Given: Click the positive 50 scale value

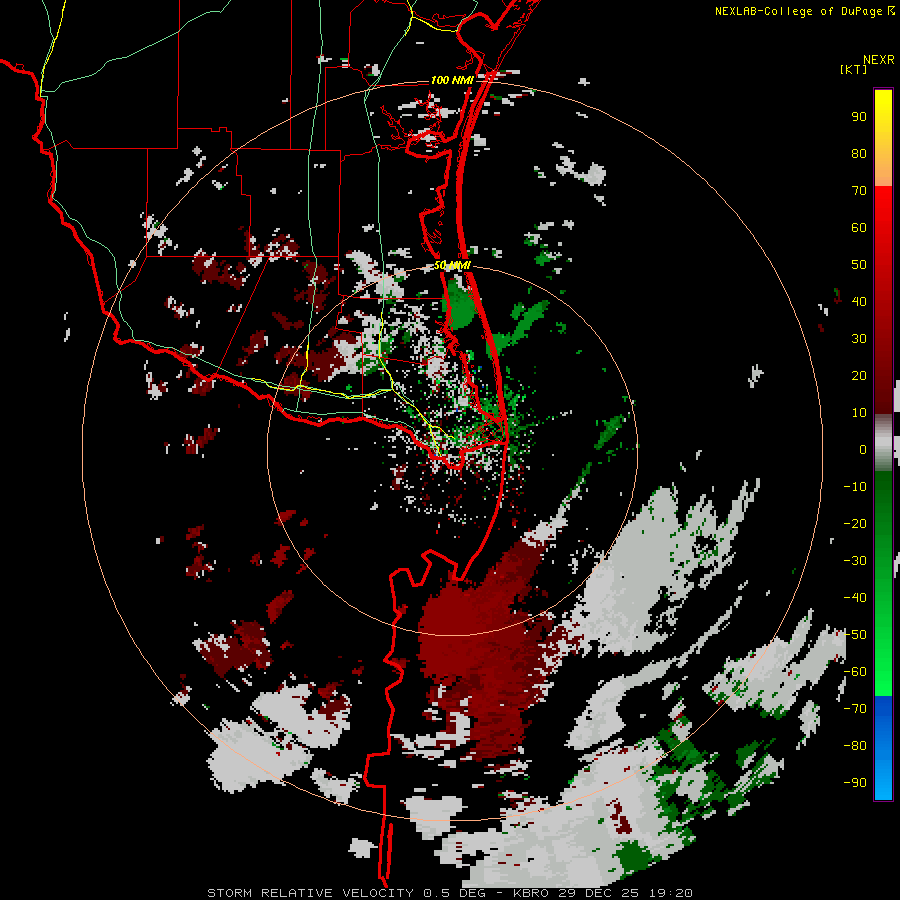Looking at the screenshot, I should pos(859,265).
